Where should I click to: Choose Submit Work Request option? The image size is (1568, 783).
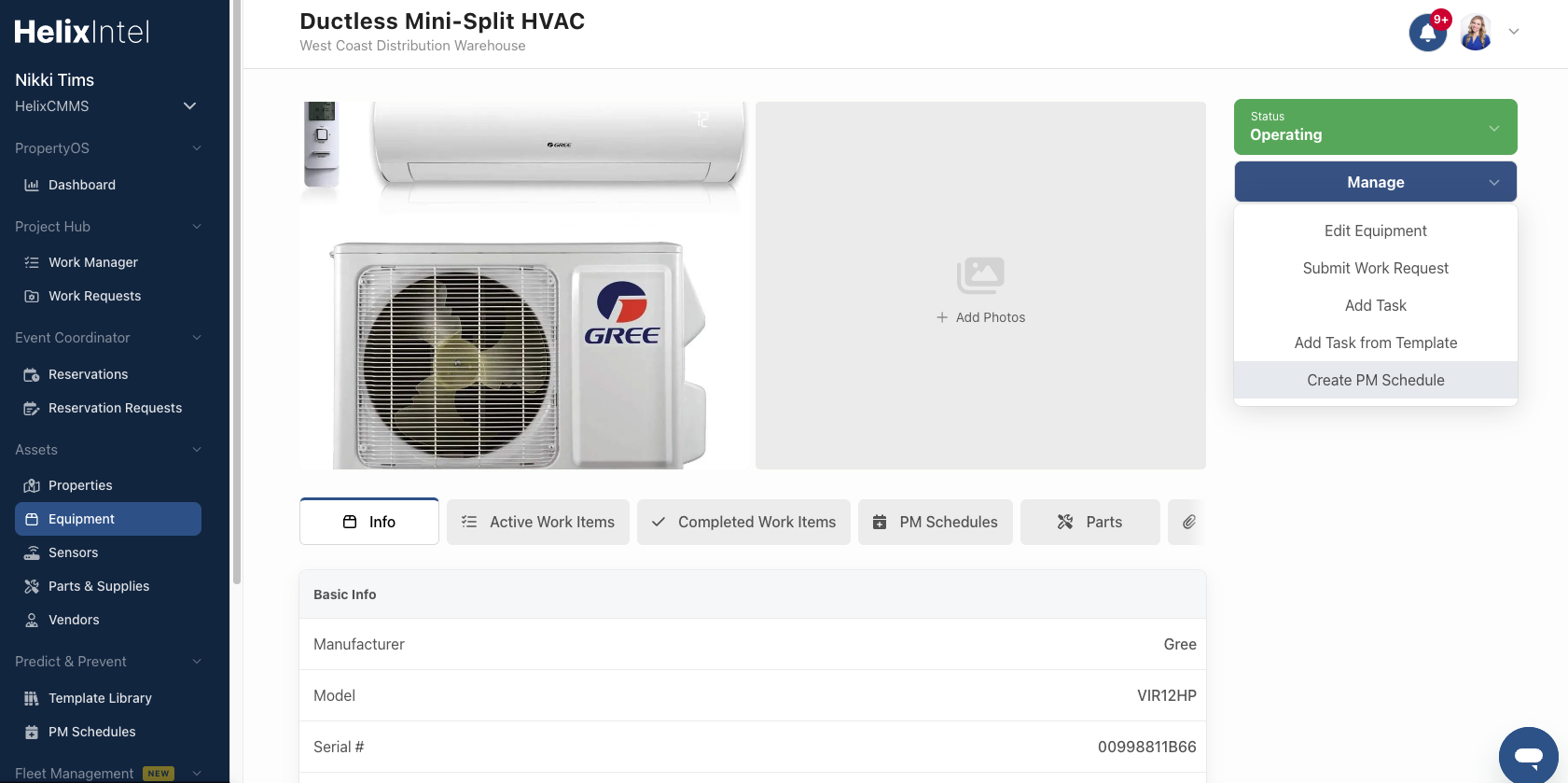pos(1375,268)
